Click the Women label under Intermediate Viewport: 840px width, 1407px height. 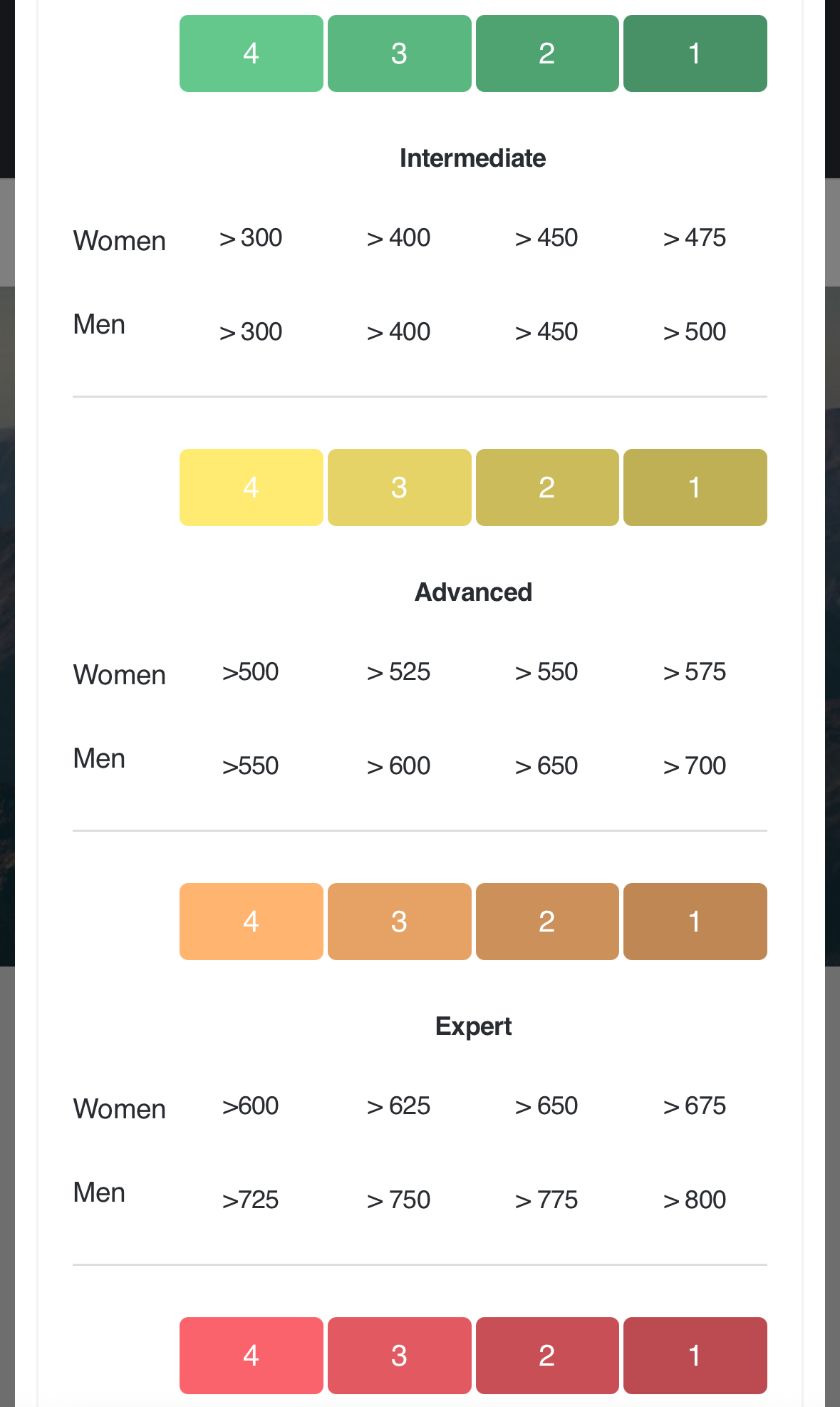click(x=119, y=241)
